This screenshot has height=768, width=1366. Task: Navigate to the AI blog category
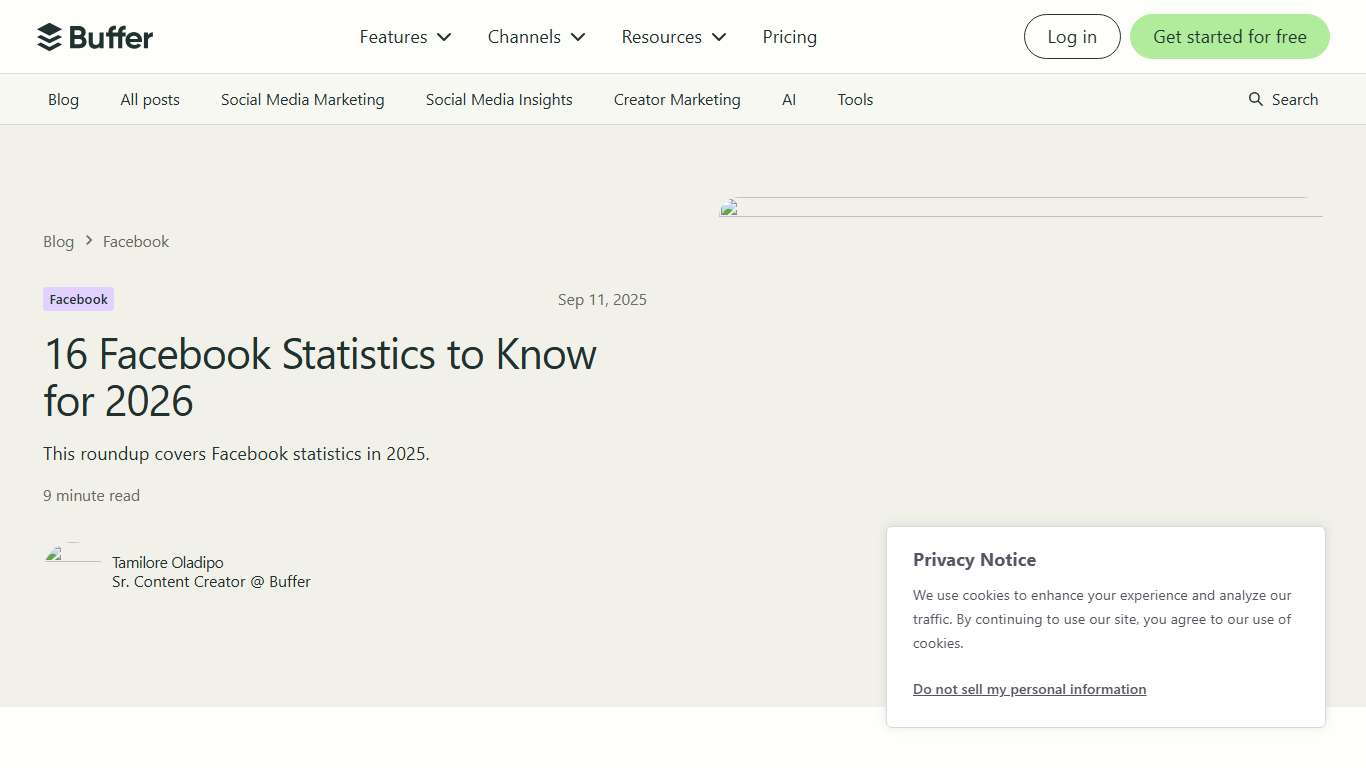[789, 99]
